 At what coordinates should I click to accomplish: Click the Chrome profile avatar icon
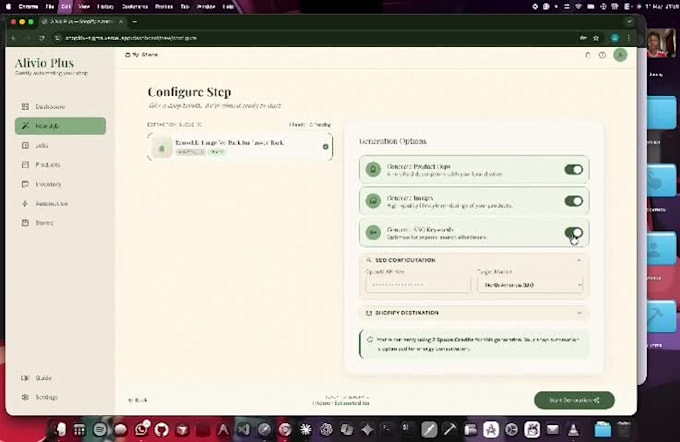[615, 38]
